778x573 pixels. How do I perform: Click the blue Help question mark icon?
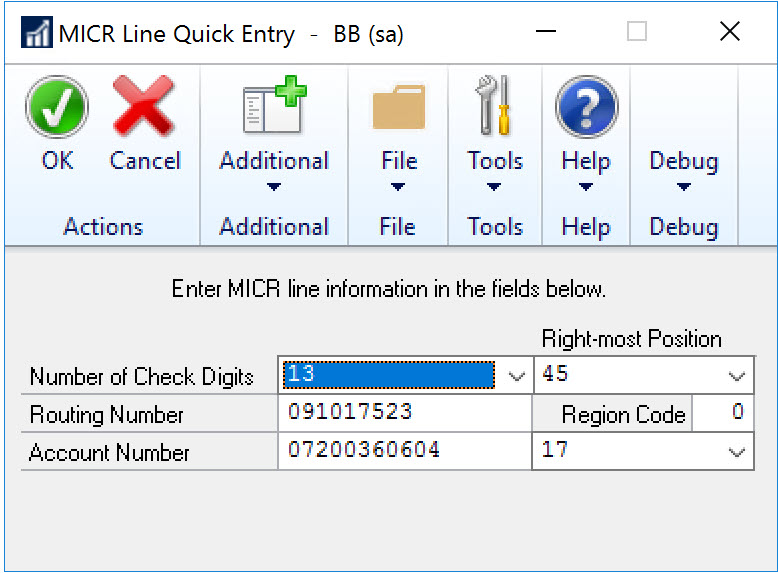coord(586,107)
